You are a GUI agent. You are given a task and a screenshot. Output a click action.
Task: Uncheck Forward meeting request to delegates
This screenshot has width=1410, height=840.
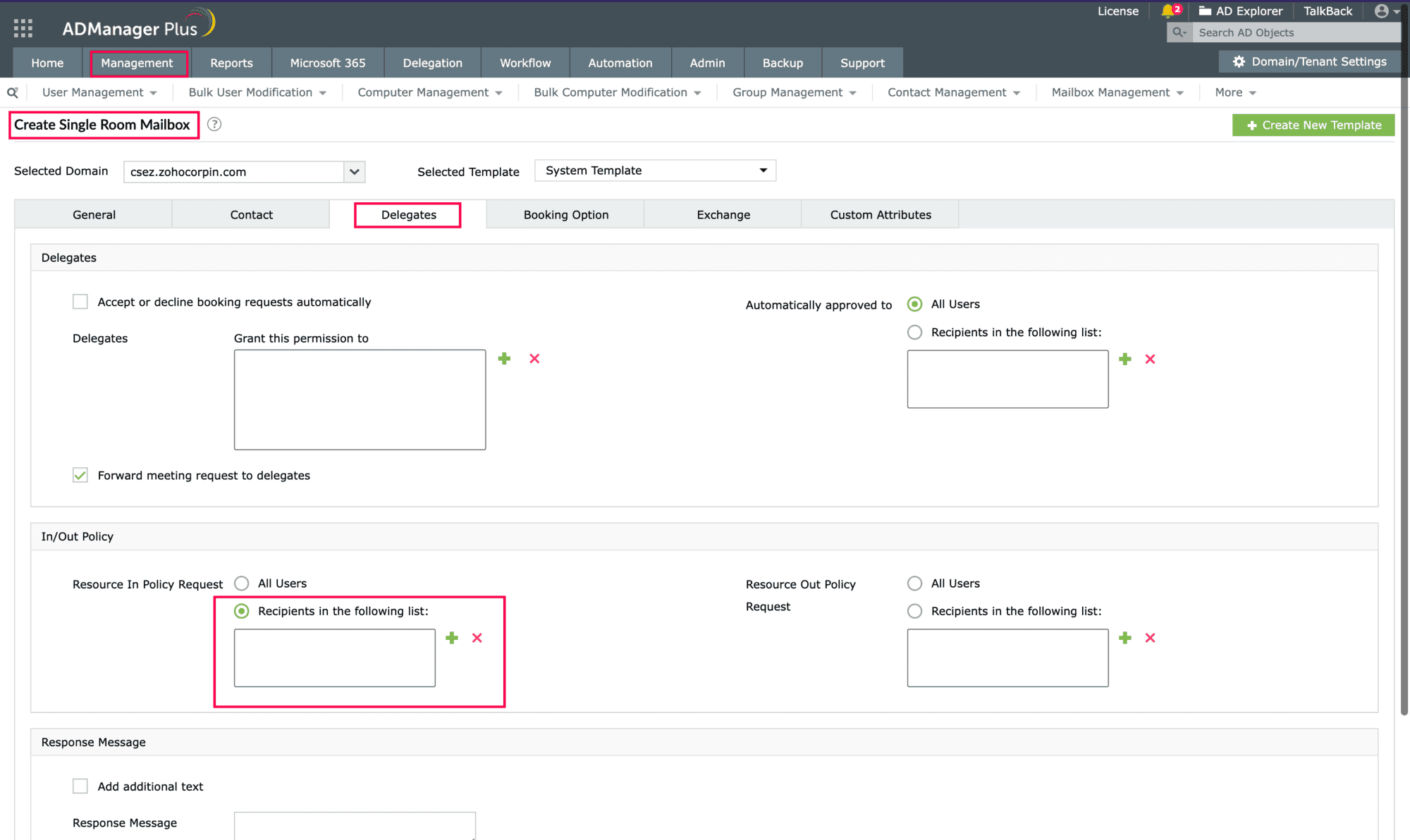coord(80,475)
